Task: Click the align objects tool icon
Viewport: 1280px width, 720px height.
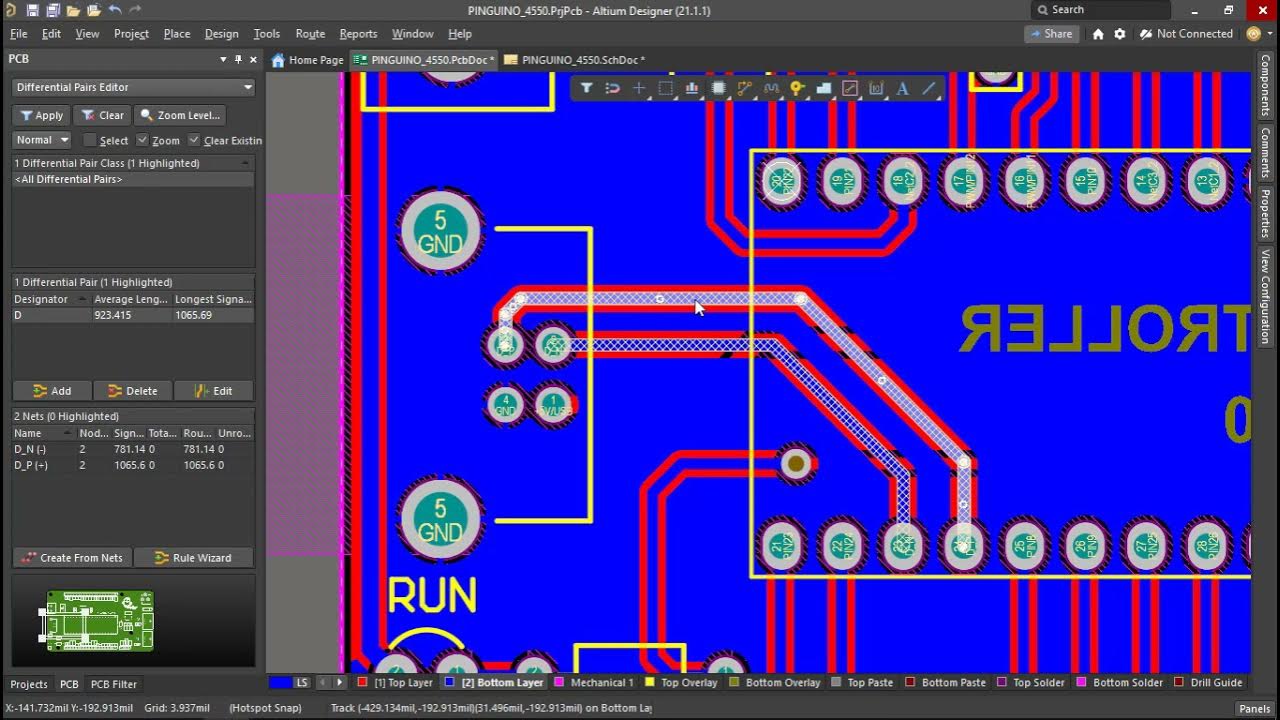Action: tap(692, 88)
